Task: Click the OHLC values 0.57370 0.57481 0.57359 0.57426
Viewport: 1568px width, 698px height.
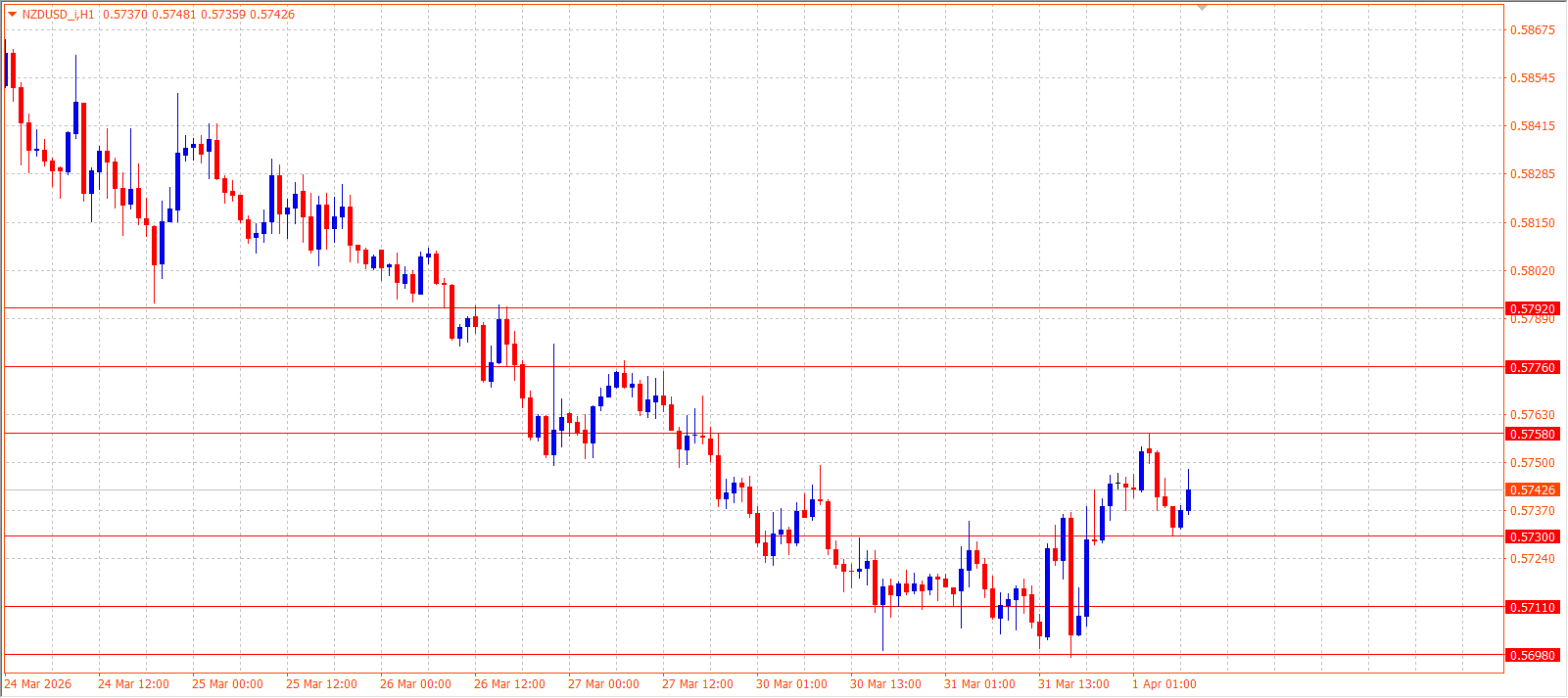Action: pyautogui.click(x=199, y=15)
